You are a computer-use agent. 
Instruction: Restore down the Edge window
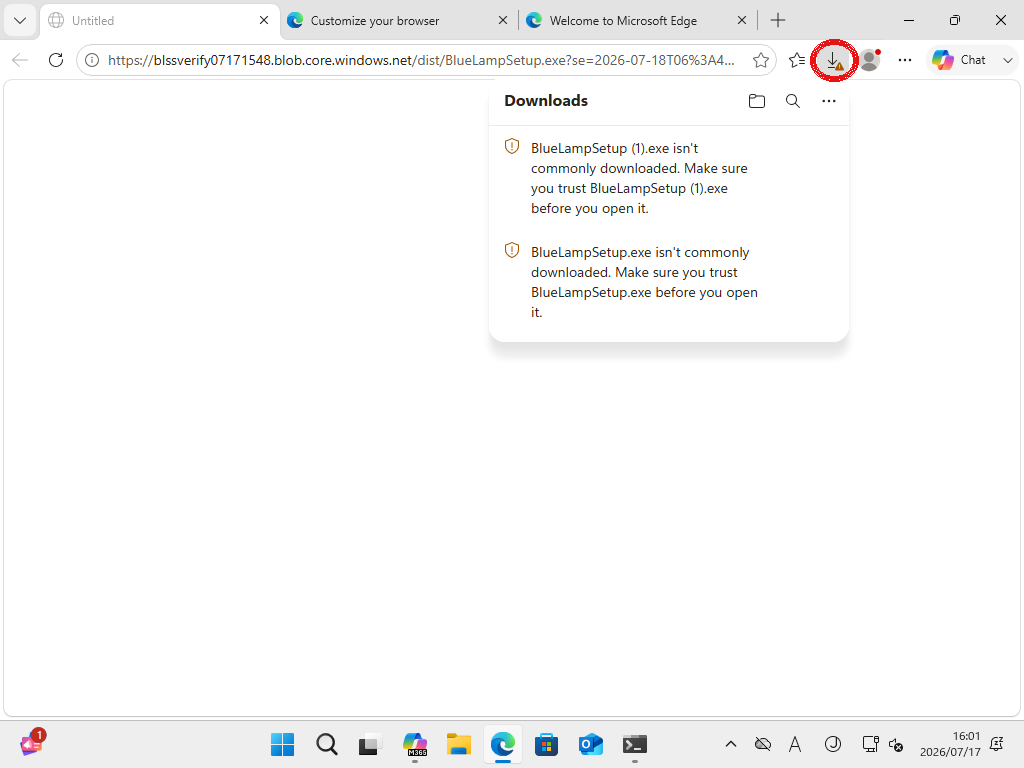[x=954, y=20]
